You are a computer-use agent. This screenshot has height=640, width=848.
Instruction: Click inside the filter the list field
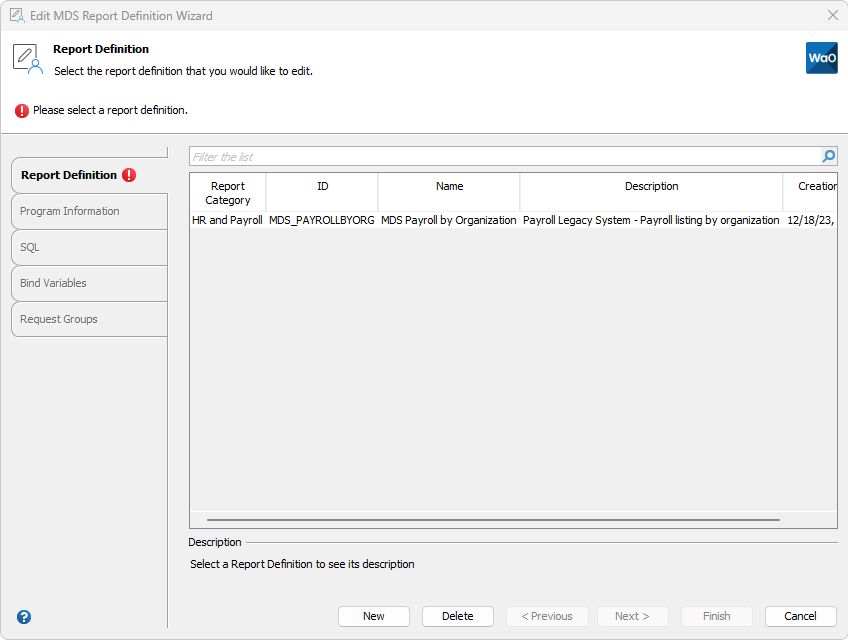450,156
